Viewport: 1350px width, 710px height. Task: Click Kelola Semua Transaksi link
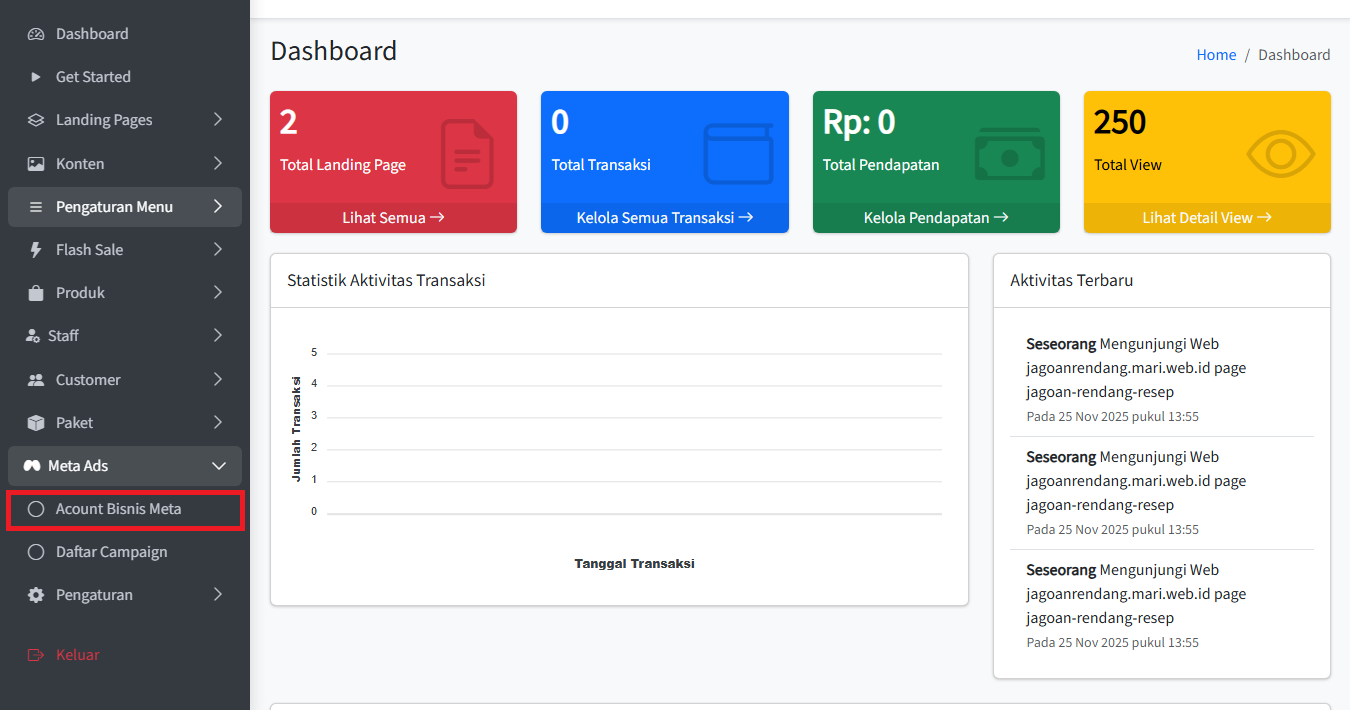coord(664,217)
